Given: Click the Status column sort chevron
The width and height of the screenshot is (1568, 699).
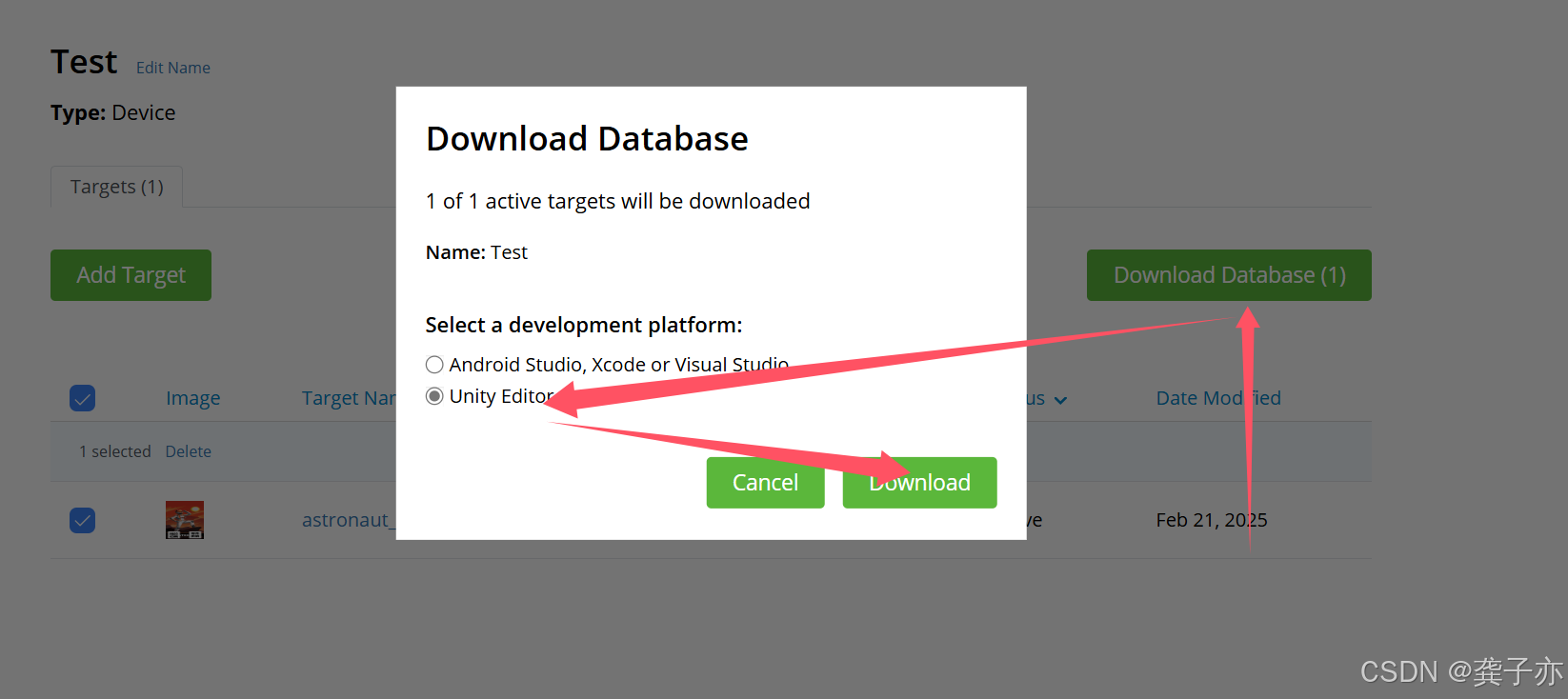Looking at the screenshot, I should pyautogui.click(x=1060, y=400).
